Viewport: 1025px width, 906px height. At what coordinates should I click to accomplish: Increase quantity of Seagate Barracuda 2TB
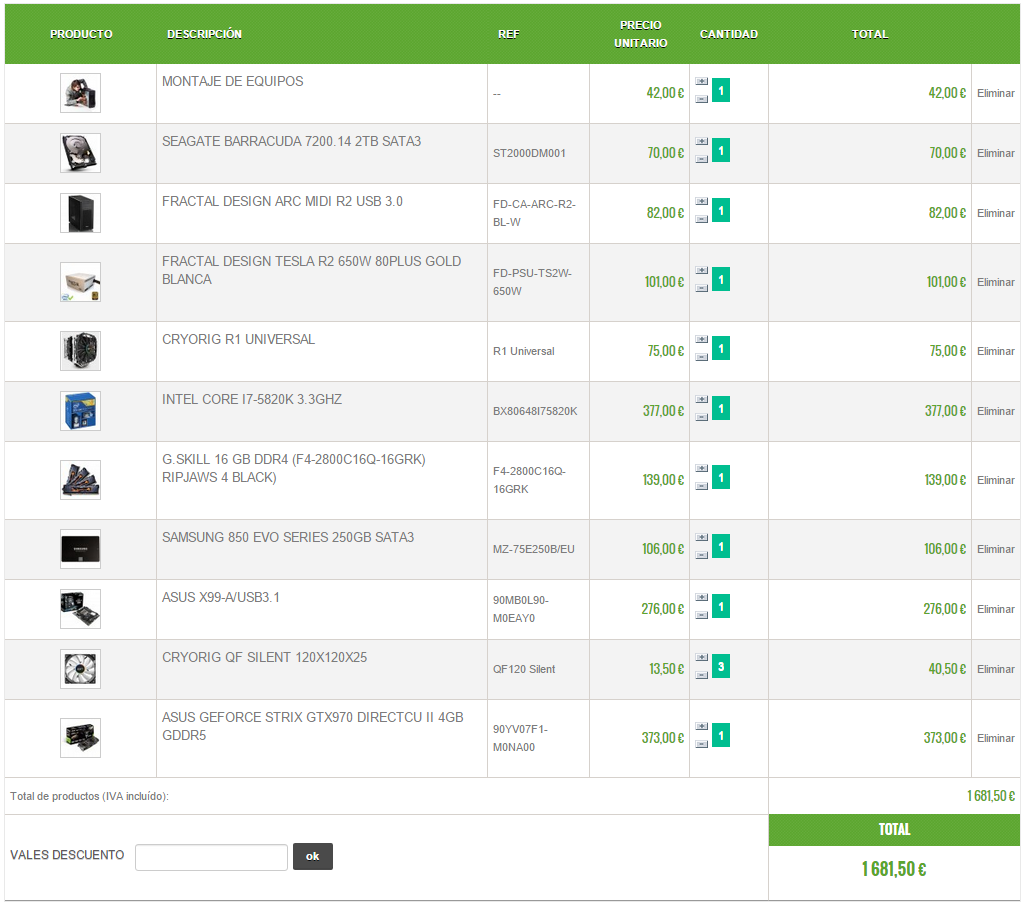point(701,142)
